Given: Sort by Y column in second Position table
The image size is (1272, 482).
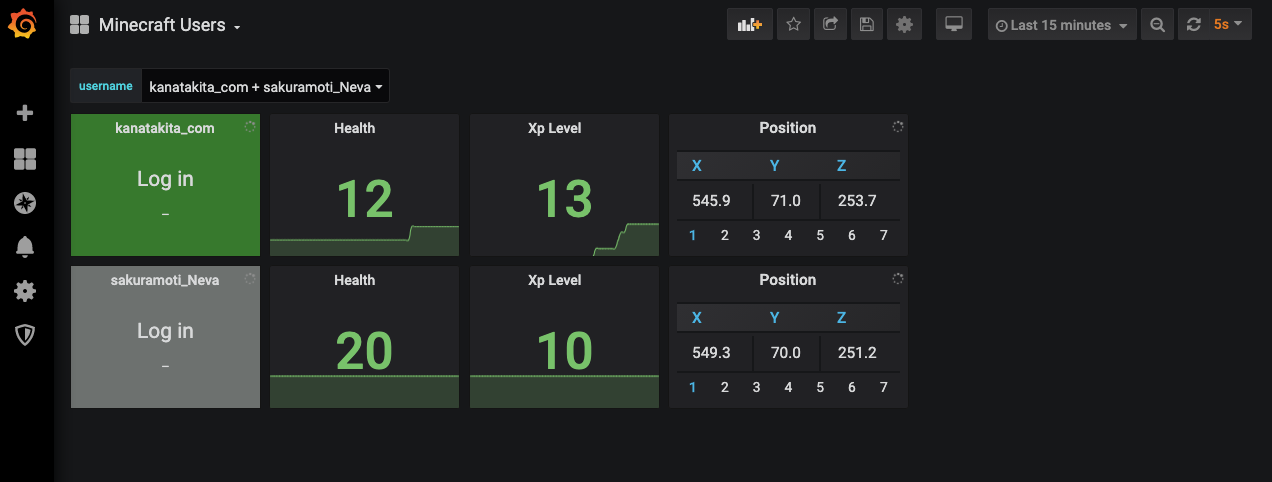Looking at the screenshot, I should (x=774, y=318).
